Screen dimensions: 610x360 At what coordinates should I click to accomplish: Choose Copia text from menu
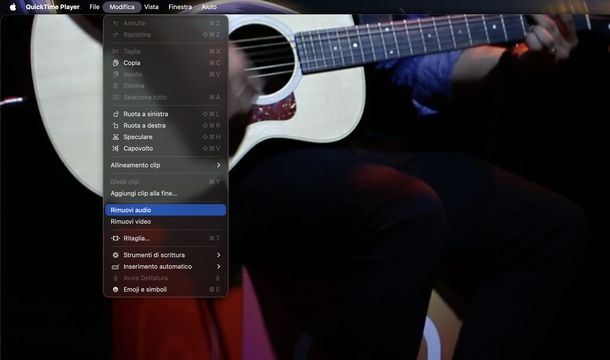point(132,63)
